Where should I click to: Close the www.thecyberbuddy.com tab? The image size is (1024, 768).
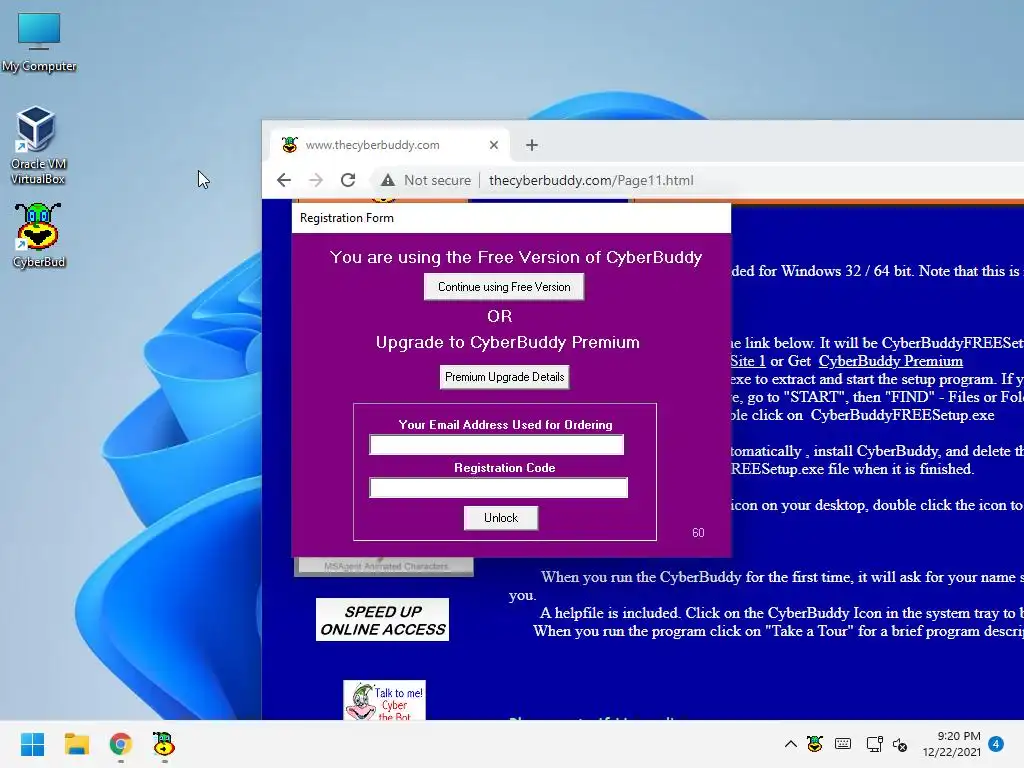(x=494, y=145)
